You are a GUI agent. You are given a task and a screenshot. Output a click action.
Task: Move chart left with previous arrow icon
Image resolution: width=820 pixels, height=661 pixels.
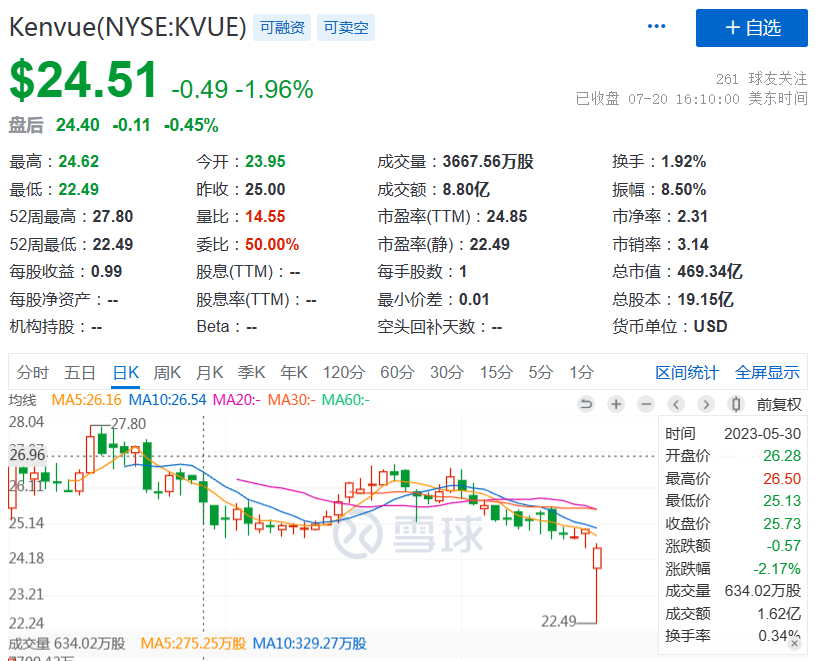[676, 404]
